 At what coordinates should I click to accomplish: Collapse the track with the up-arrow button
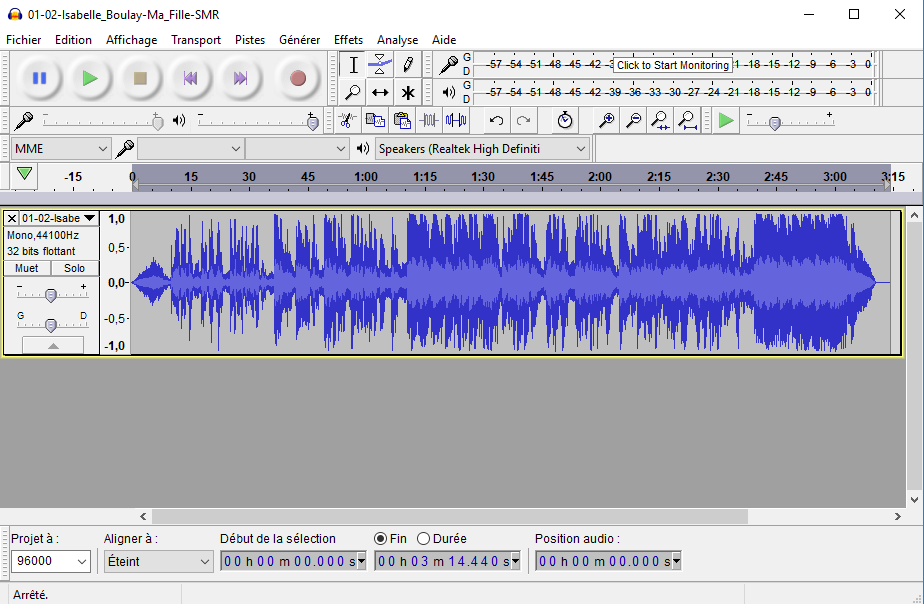pyautogui.click(x=53, y=345)
